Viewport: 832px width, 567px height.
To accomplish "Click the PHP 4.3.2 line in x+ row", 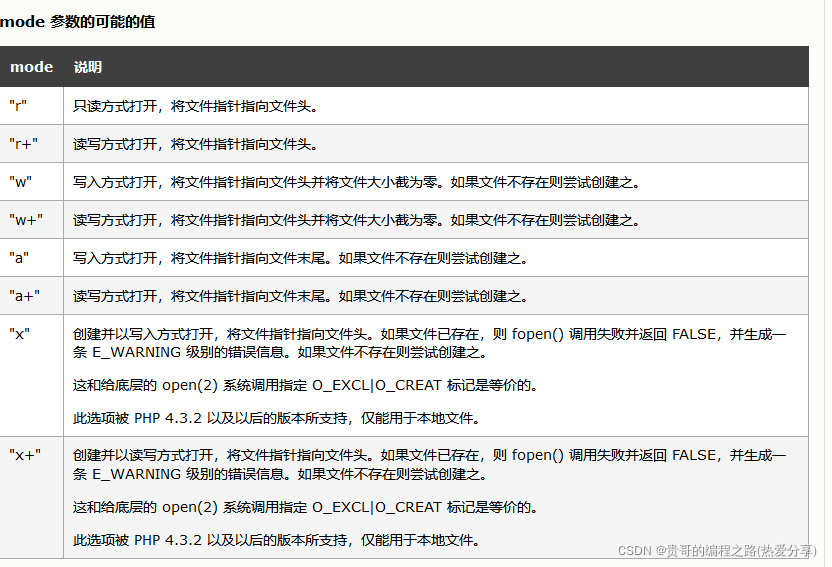I will (277, 540).
